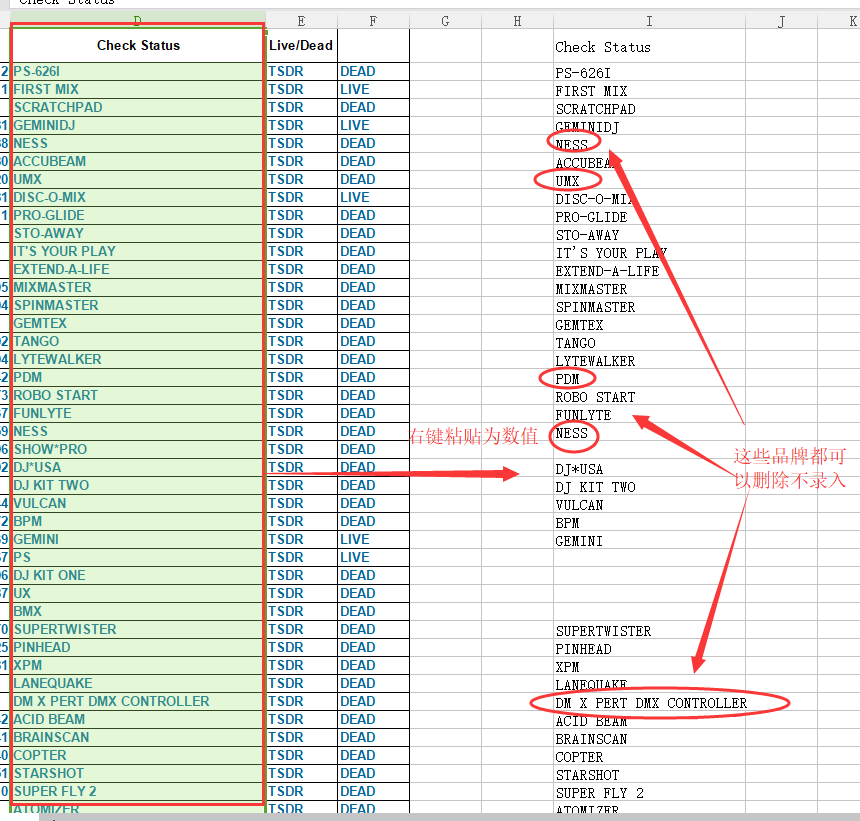Image resolution: width=860 pixels, height=821 pixels.
Task: Select the EXTEND-A-LIFE cell in column D
Action: click(138, 269)
